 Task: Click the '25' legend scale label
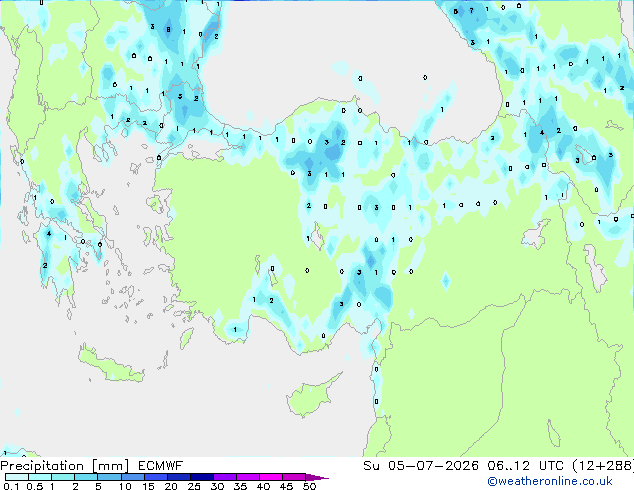[x=194, y=486]
